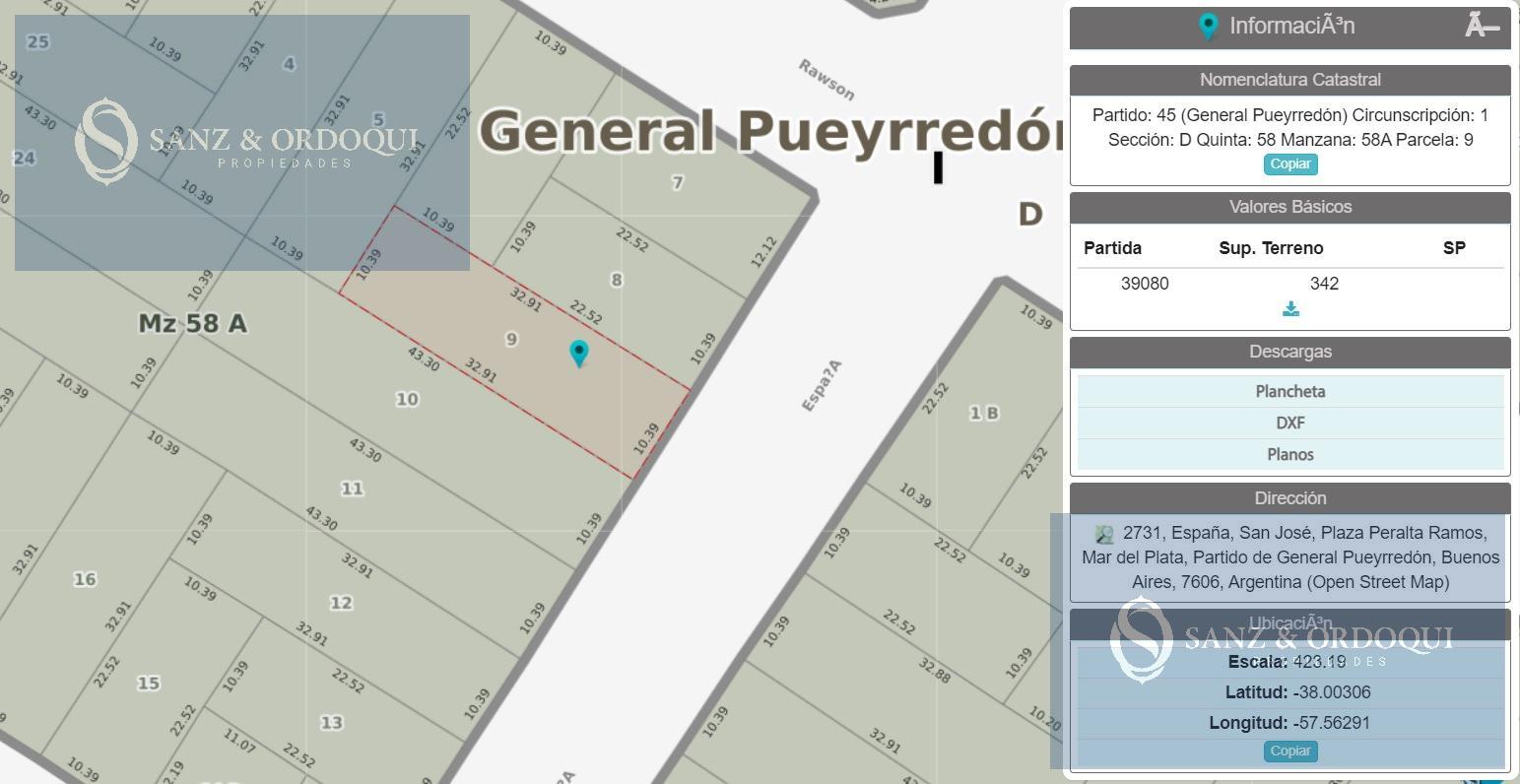Click the teal pin icon in the Información header
Screen dimensions: 1520x784
click(1209, 27)
